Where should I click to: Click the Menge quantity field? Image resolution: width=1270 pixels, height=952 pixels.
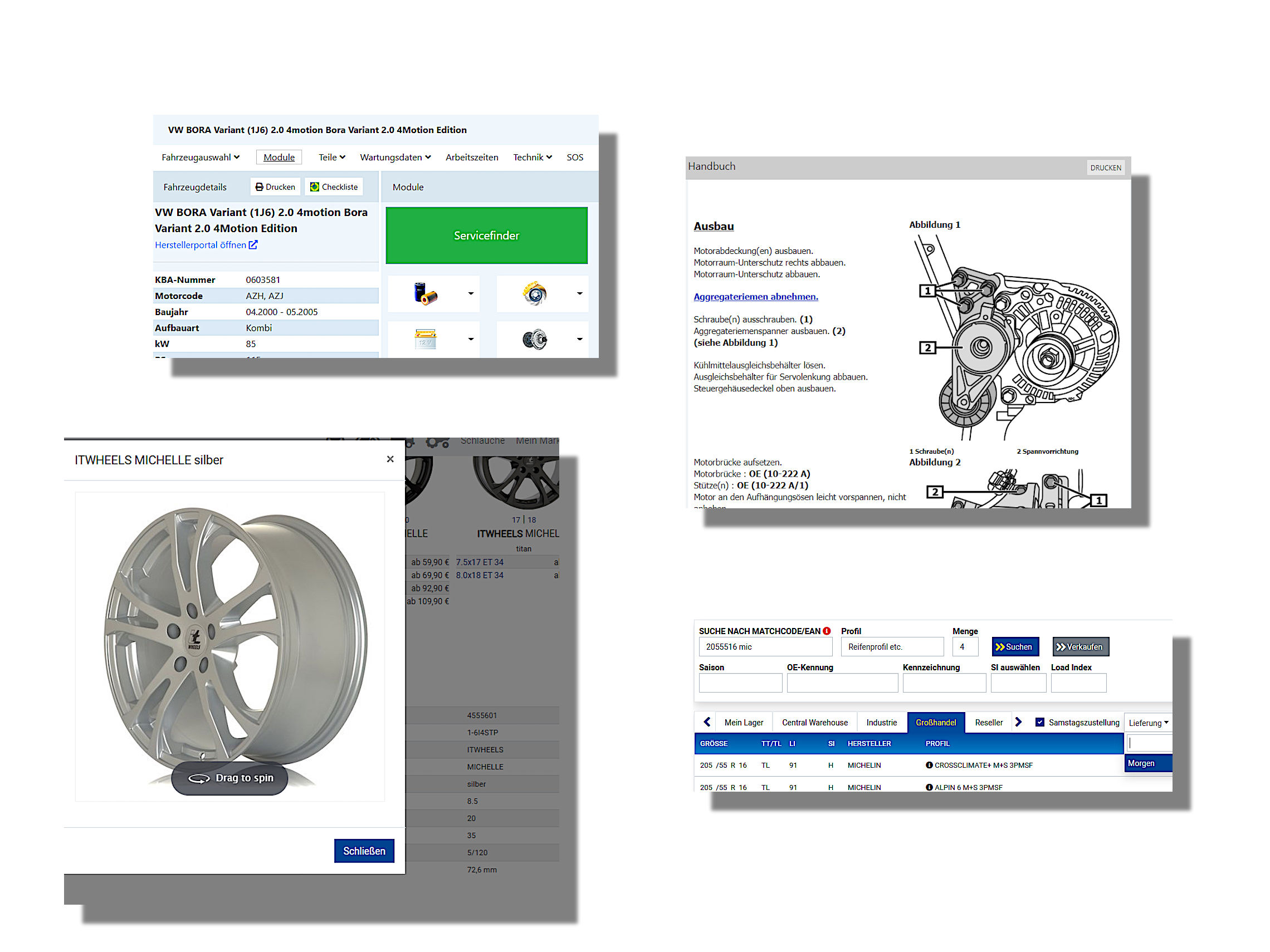pos(965,647)
